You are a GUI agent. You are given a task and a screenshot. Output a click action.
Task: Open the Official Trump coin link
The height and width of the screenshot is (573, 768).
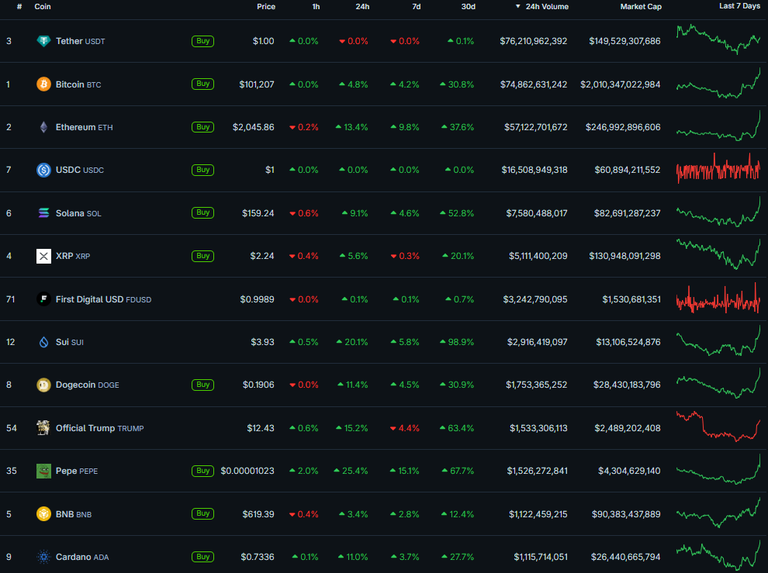(100, 428)
